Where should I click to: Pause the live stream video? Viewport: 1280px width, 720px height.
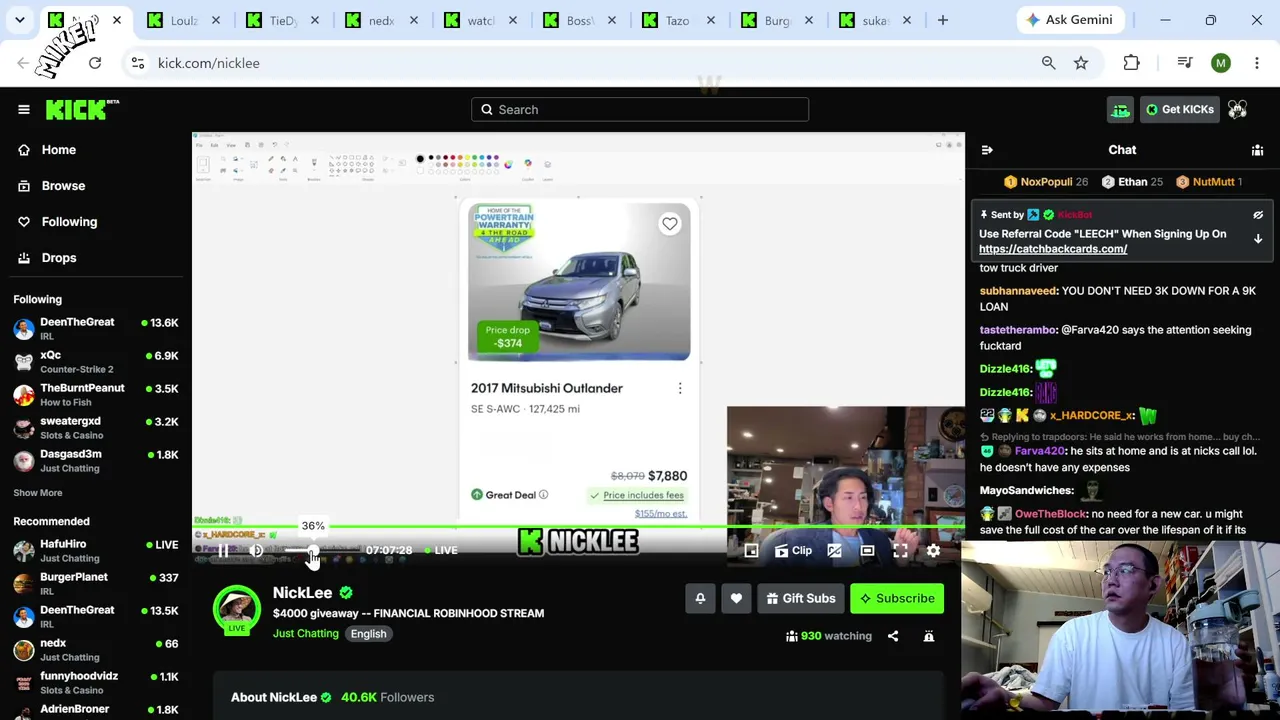(222, 550)
